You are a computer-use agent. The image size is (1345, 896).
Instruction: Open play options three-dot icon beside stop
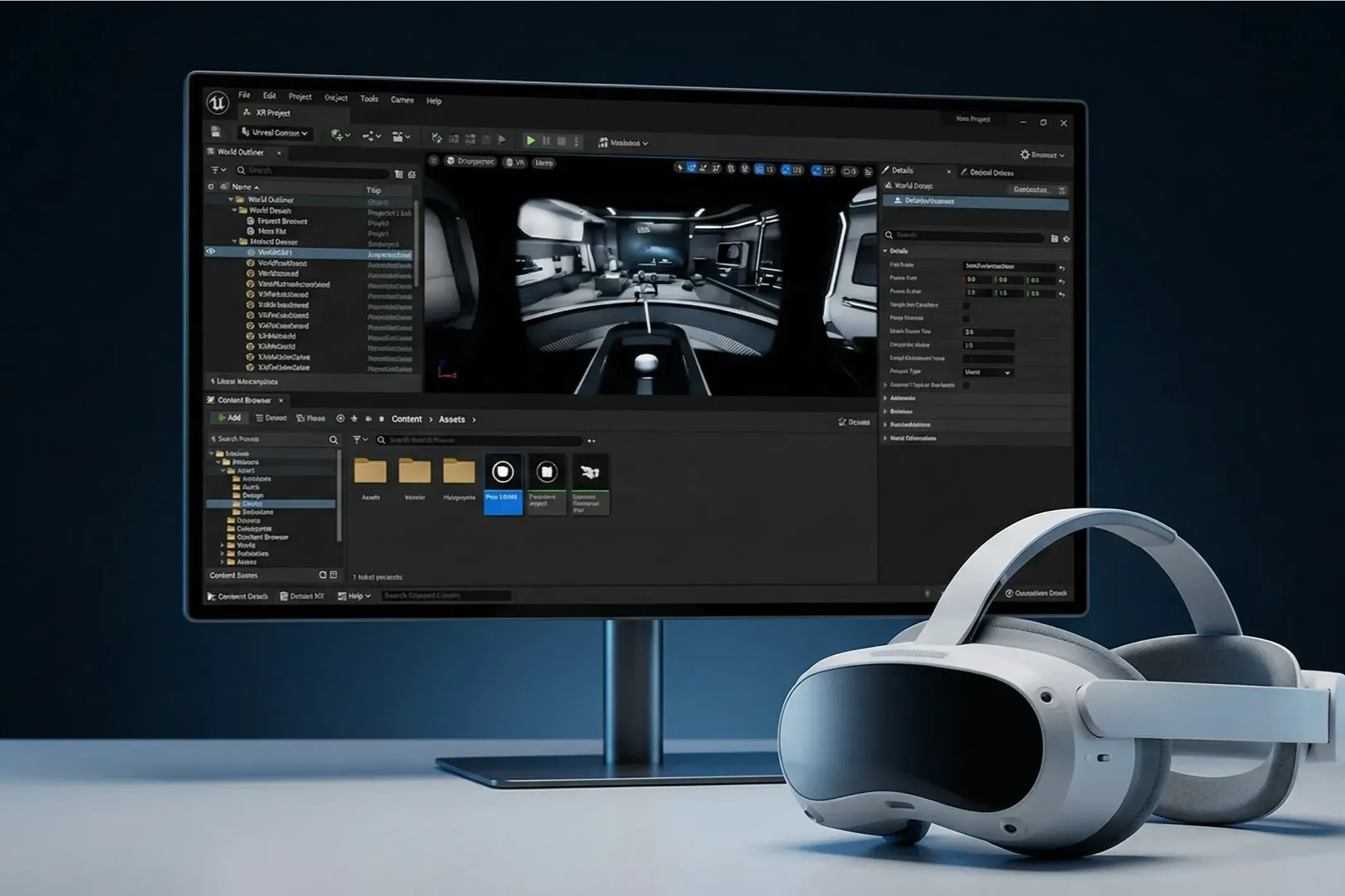coord(576,142)
